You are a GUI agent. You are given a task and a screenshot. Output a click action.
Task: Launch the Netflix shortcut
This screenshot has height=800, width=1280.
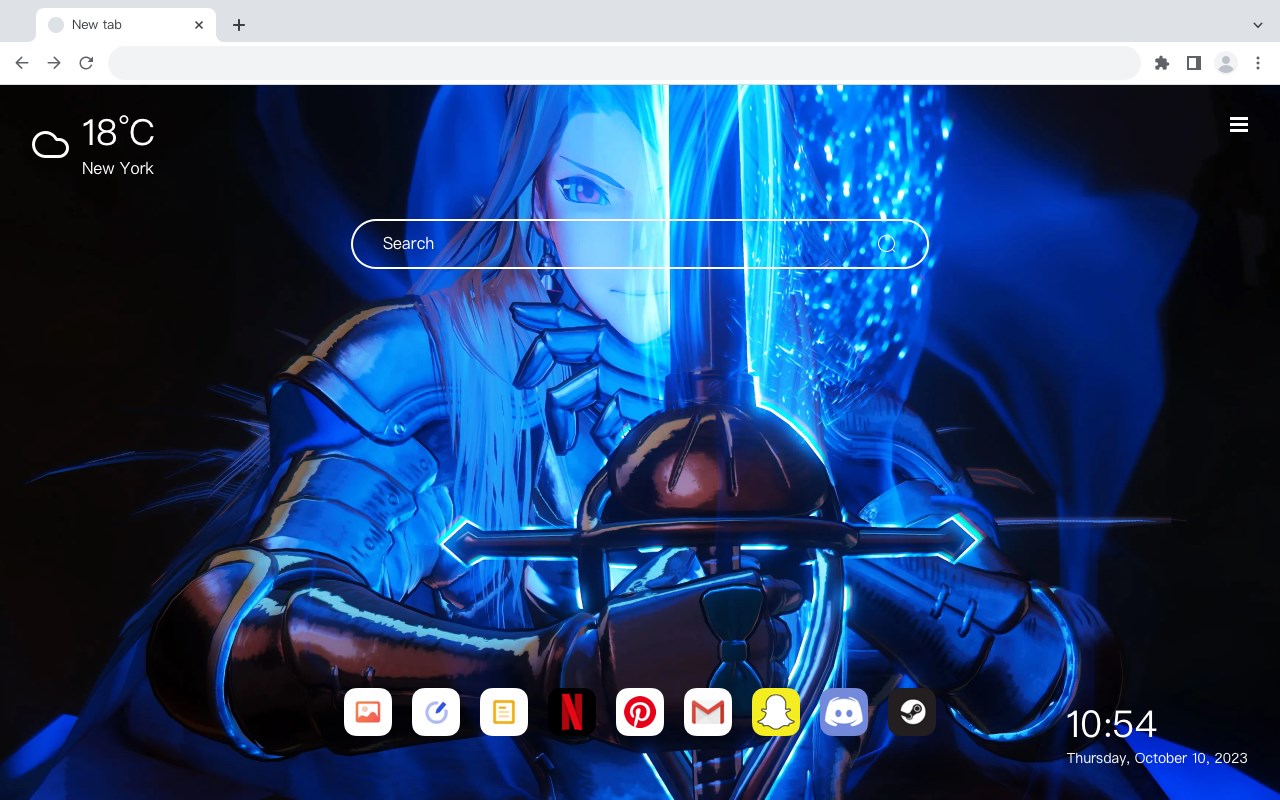(x=572, y=712)
